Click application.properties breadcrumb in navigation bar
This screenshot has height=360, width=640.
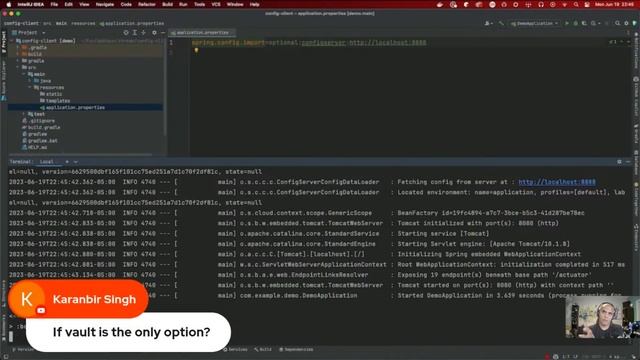click(x=131, y=23)
